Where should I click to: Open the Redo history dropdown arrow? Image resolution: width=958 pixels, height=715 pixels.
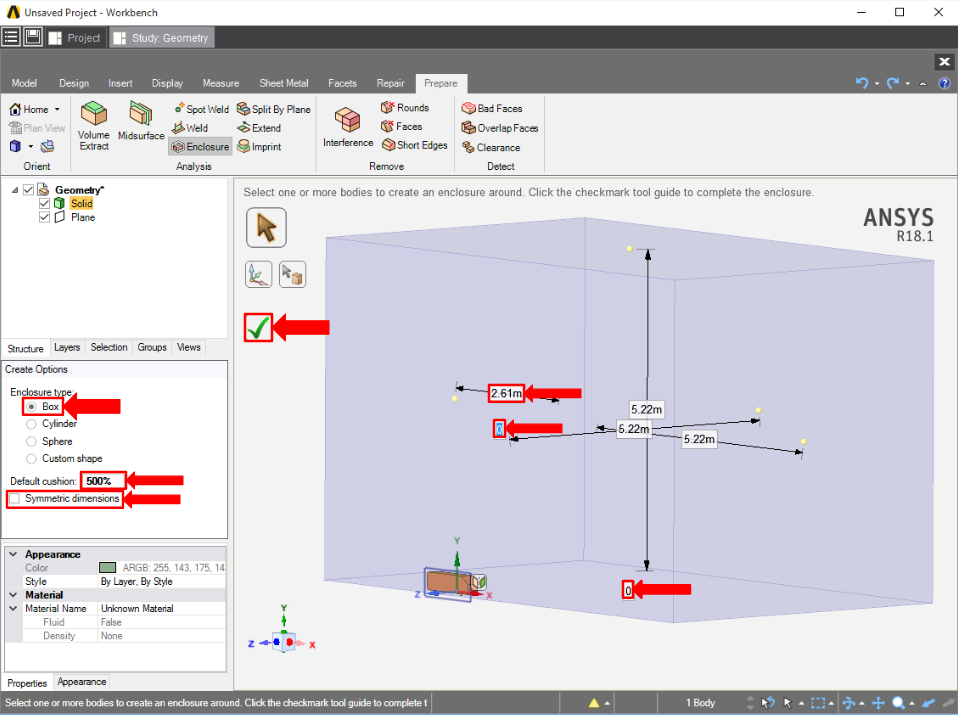907,84
